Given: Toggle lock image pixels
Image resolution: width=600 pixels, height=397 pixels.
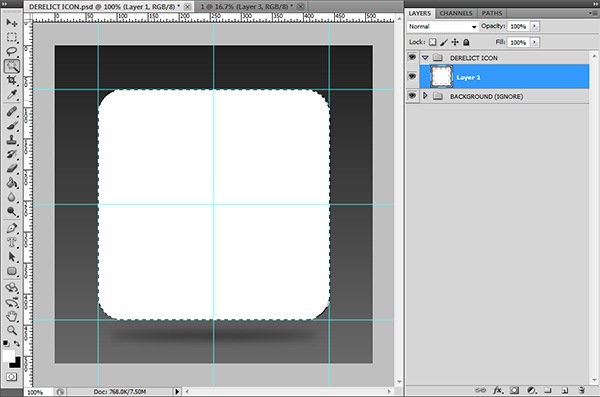Looking at the screenshot, I should tap(444, 42).
